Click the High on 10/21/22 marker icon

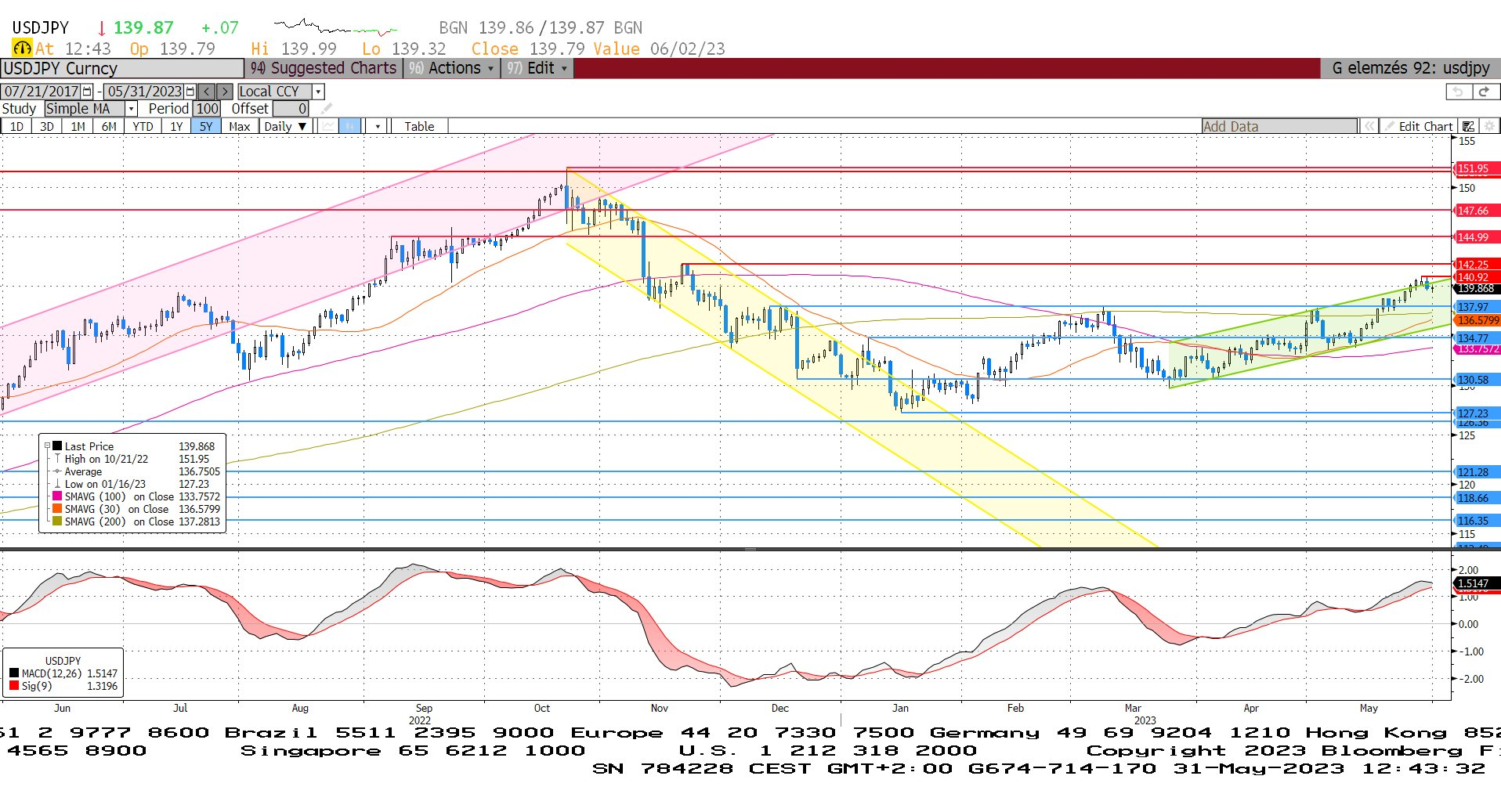click(57, 459)
